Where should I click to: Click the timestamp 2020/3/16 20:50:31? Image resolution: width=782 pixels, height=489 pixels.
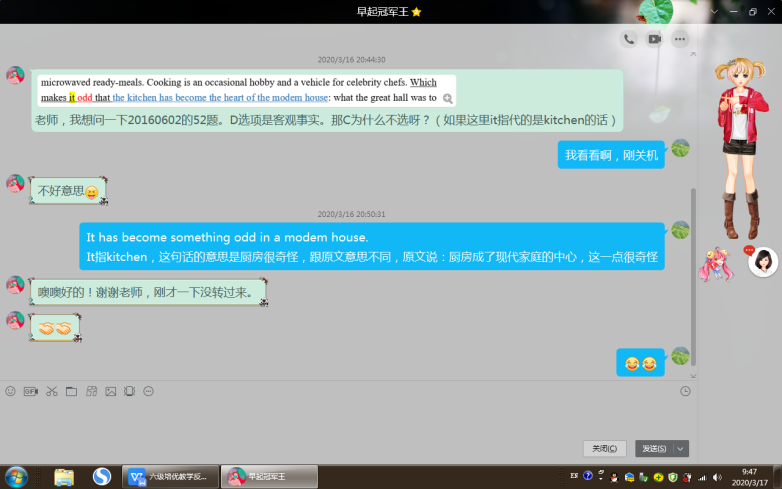(x=351, y=214)
